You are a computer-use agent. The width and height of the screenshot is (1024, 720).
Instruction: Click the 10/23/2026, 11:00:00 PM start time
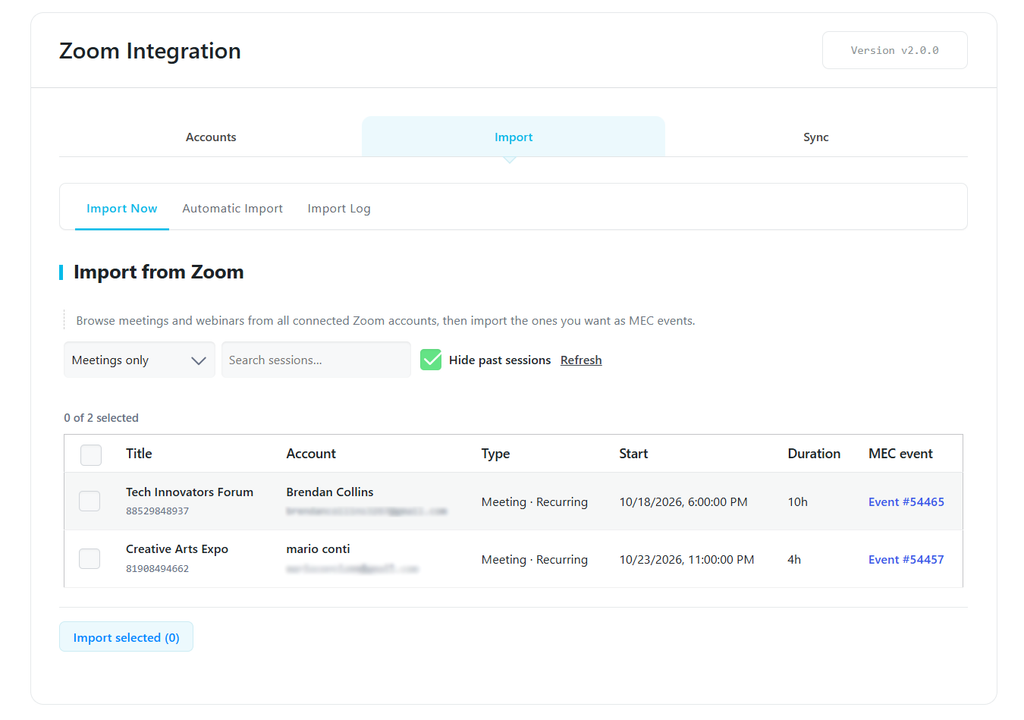pos(686,559)
